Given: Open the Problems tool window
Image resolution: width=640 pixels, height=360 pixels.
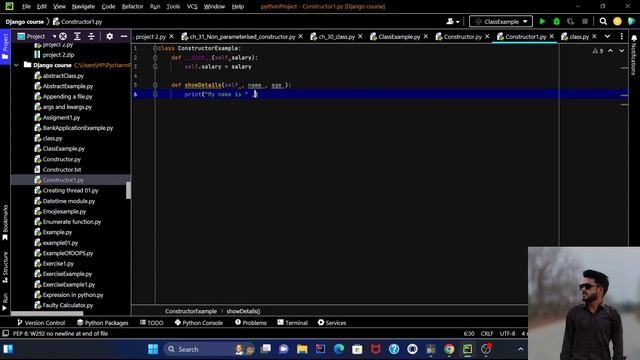Looking at the screenshot, I should [251, 323].
